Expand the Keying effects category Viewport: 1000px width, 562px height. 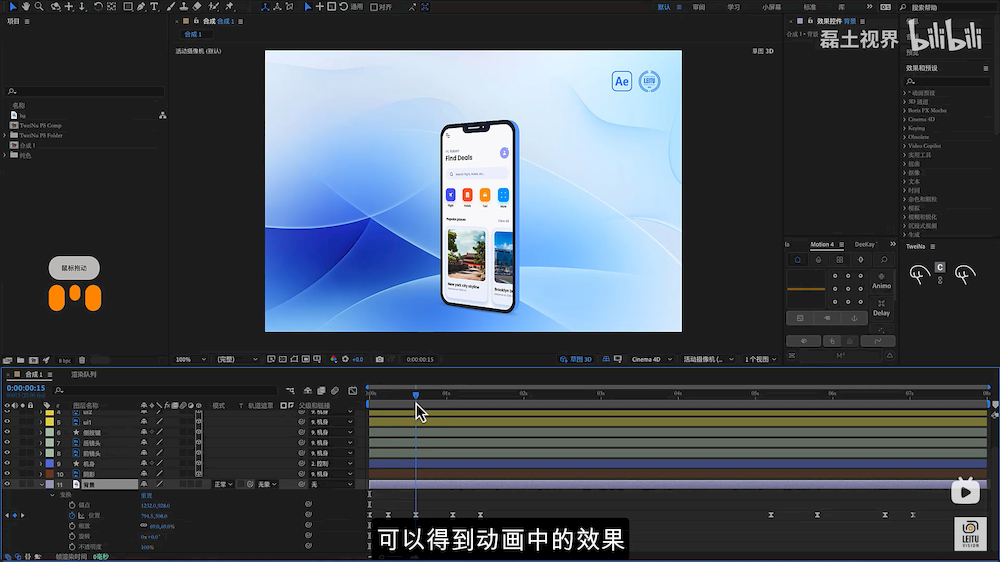(x=916, y=128)
